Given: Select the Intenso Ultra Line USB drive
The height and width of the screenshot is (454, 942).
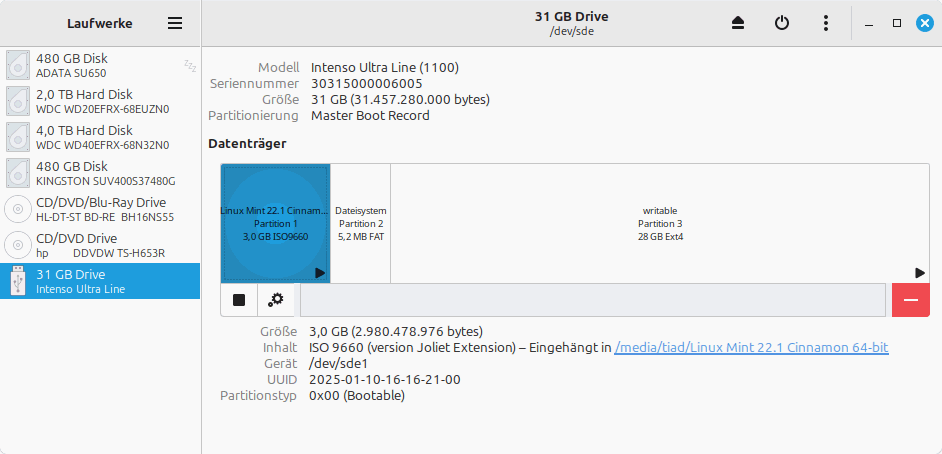Looking at the screenshot, I should 100,281.
